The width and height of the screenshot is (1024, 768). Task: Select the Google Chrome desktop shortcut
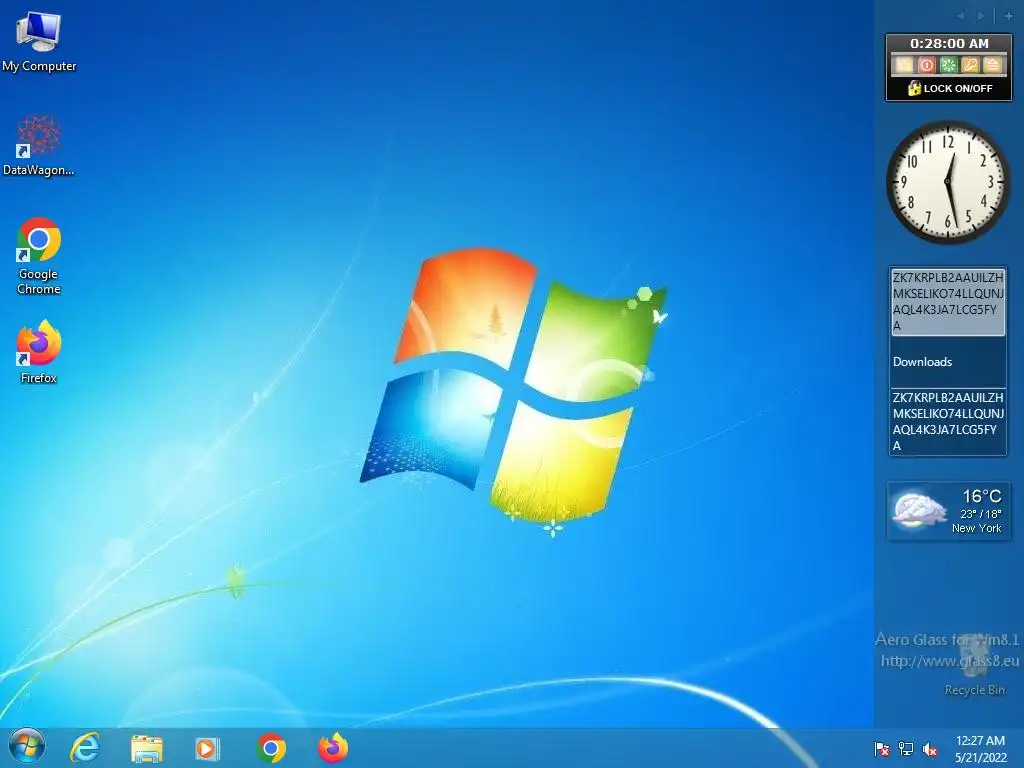click(39, 256)
